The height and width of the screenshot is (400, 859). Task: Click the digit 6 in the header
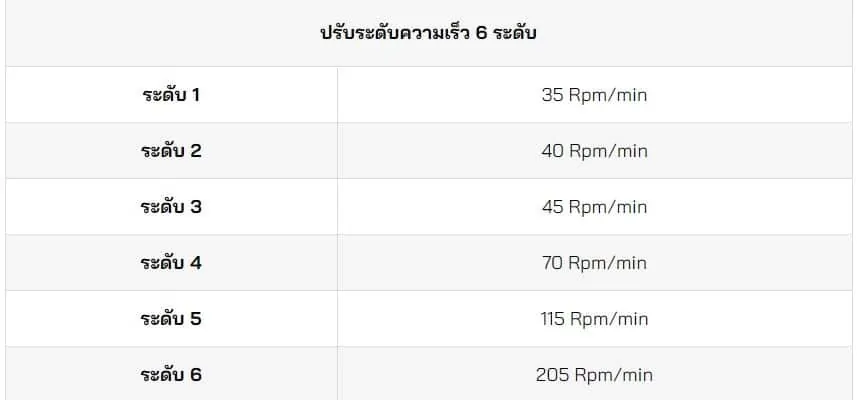click(x=482, y=34)
